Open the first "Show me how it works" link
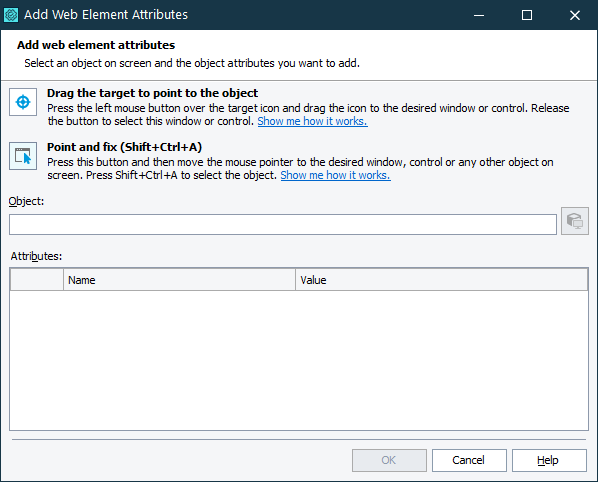The width and height of the screenshot is (598, 482). tap(312, 121)
